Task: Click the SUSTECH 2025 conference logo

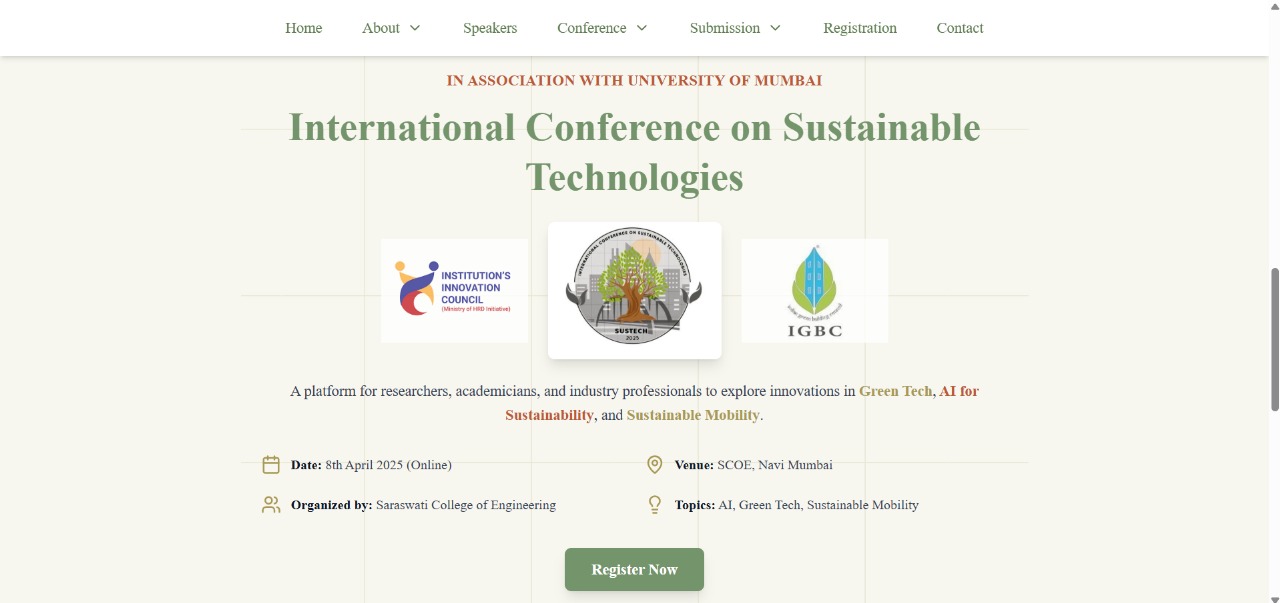Action: 634,290
